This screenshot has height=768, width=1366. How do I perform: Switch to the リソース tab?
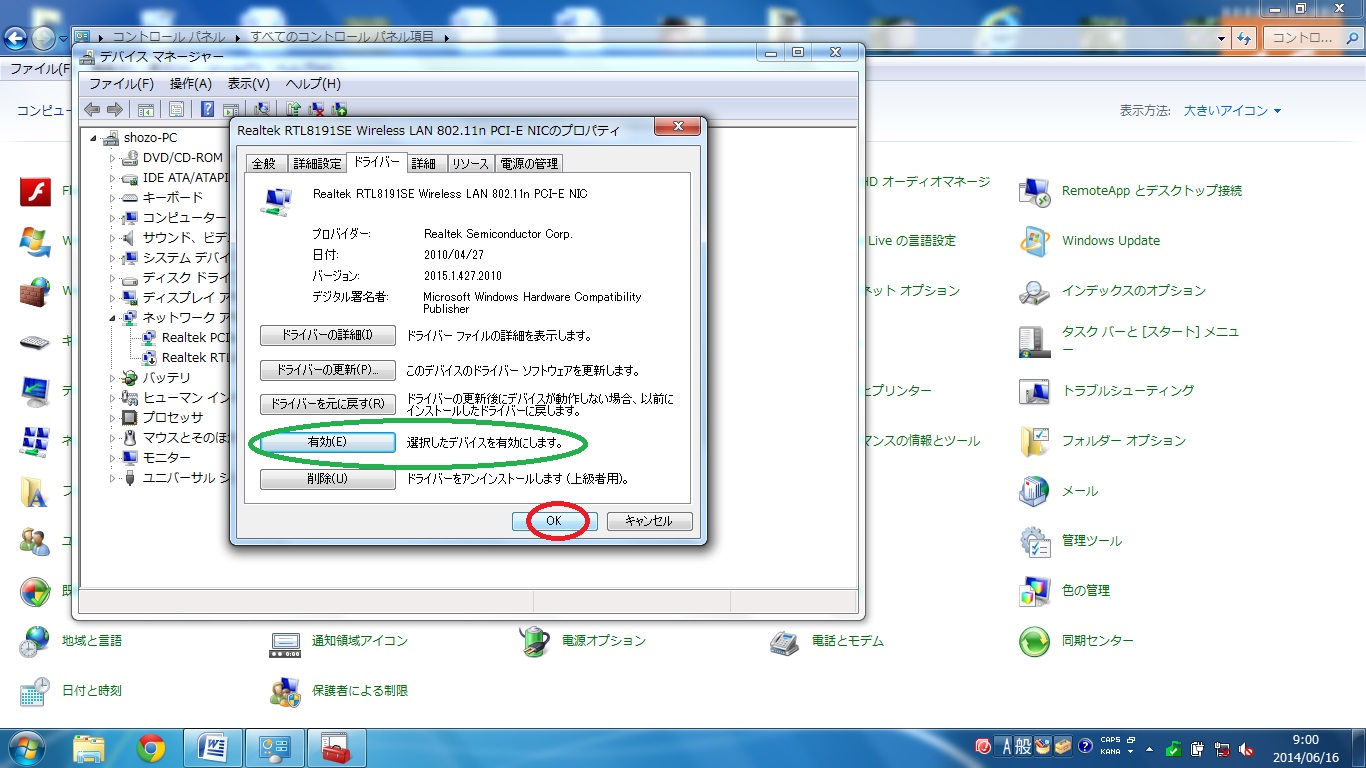(x=470, y=164)
